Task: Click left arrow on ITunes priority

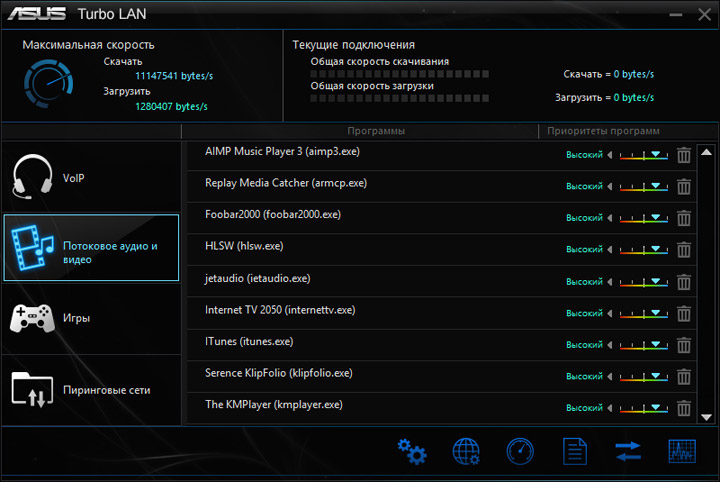Action: click(610, 345)
